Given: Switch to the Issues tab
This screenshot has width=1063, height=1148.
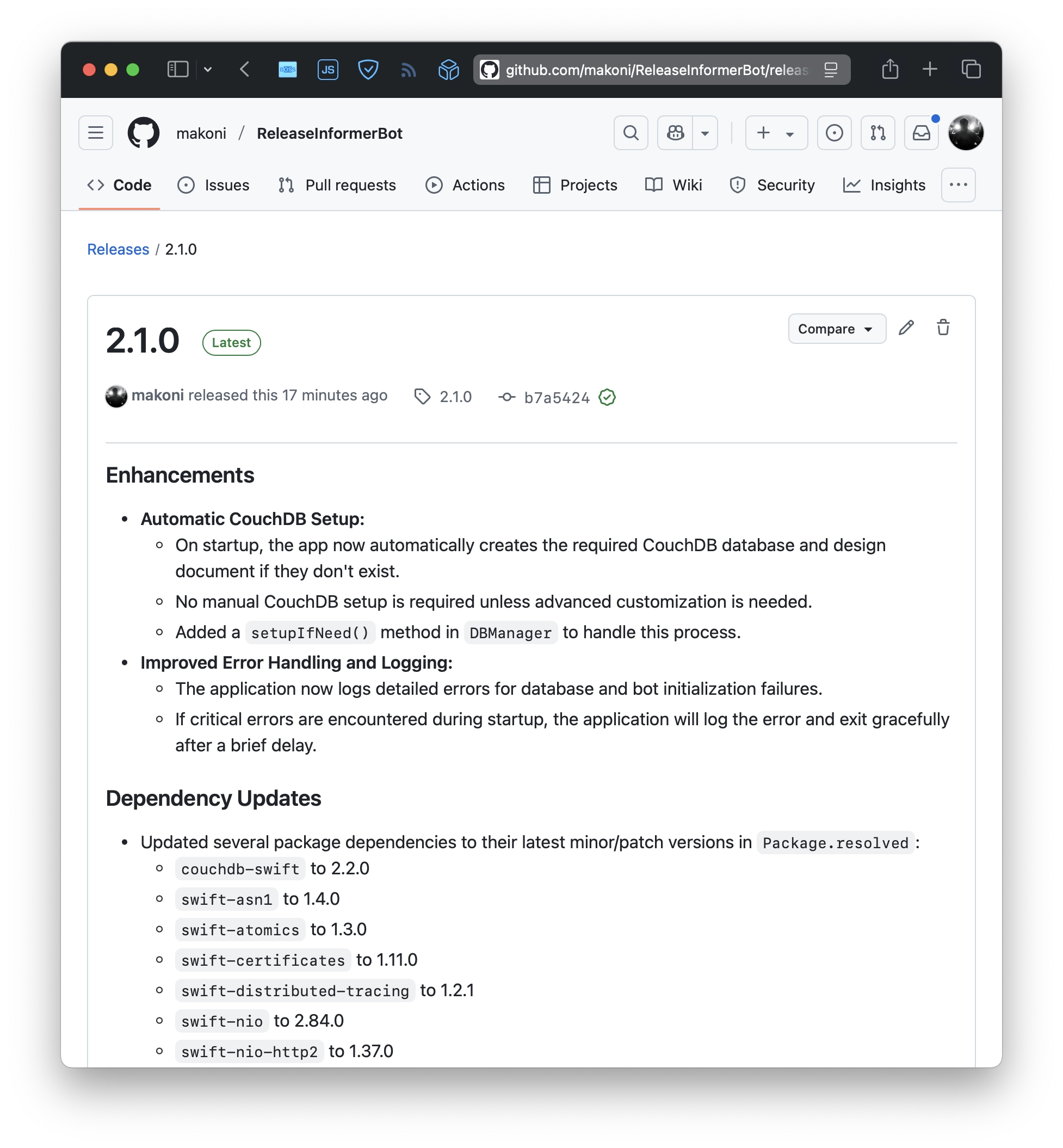Looking at the screenshot, I should (x=213, y=185).
